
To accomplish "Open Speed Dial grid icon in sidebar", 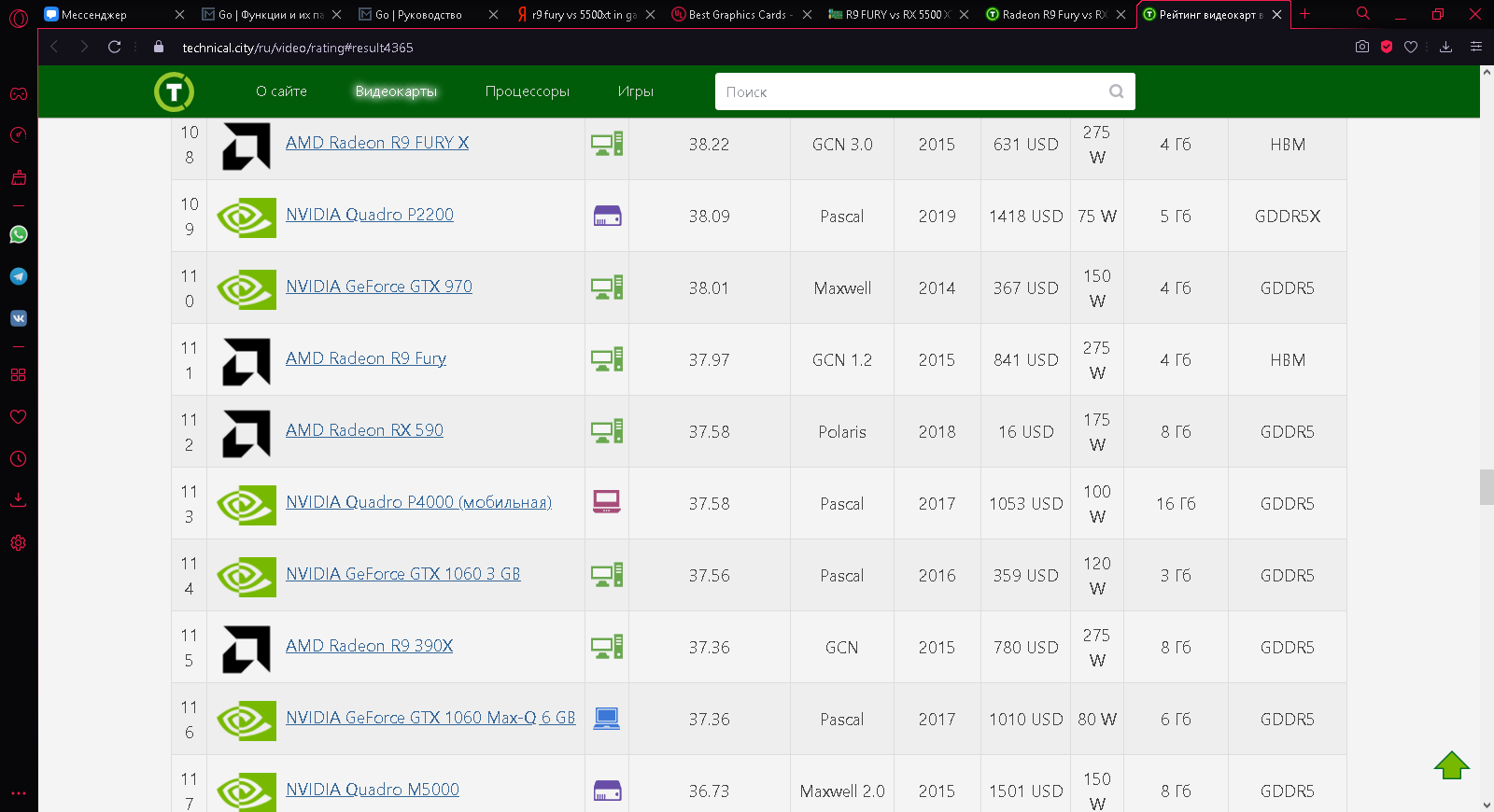I will 19,374.
